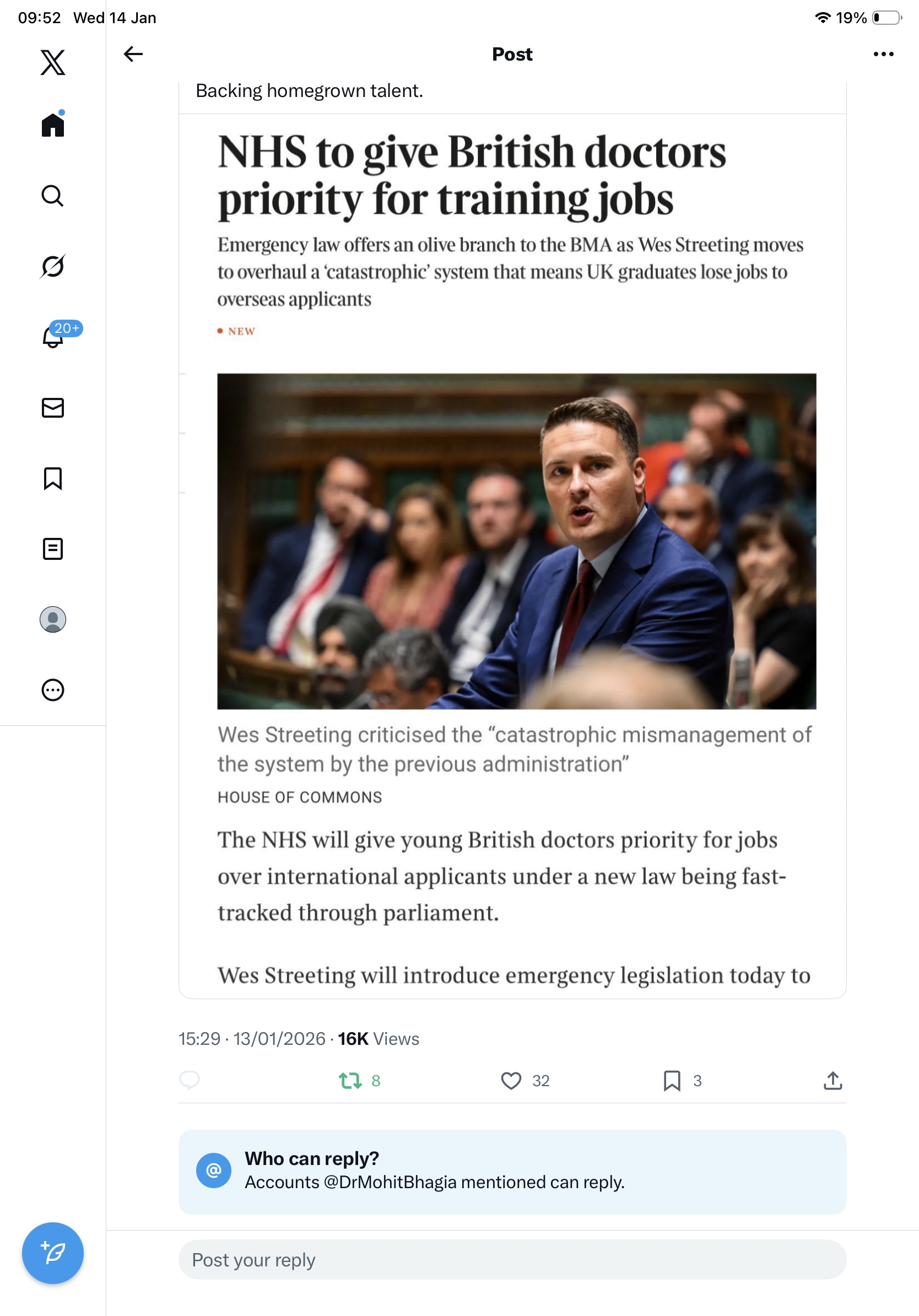Open Bookmarks in the sidebar

coord(53,478)
